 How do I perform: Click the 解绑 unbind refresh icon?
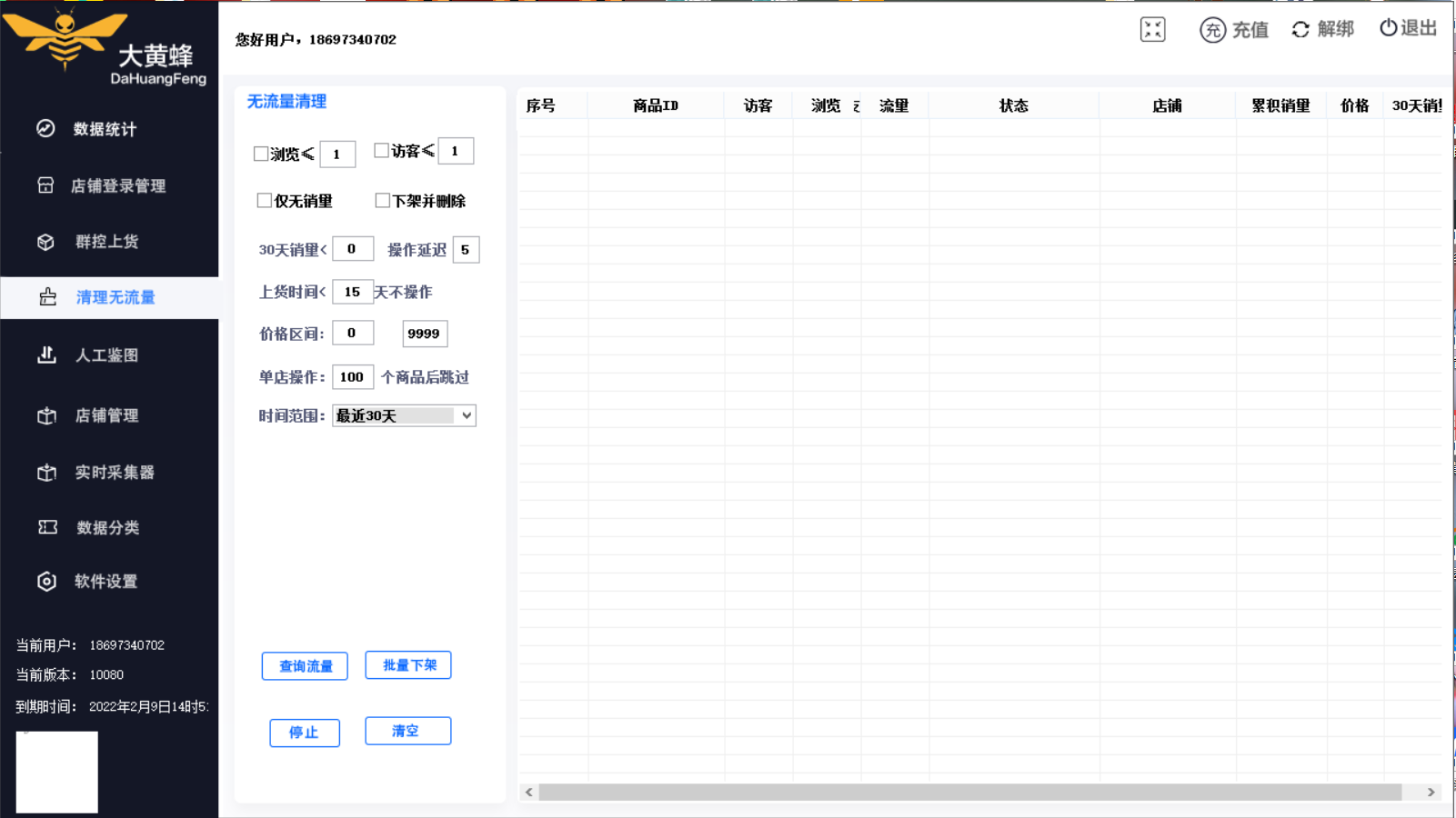coord(1300,30)
